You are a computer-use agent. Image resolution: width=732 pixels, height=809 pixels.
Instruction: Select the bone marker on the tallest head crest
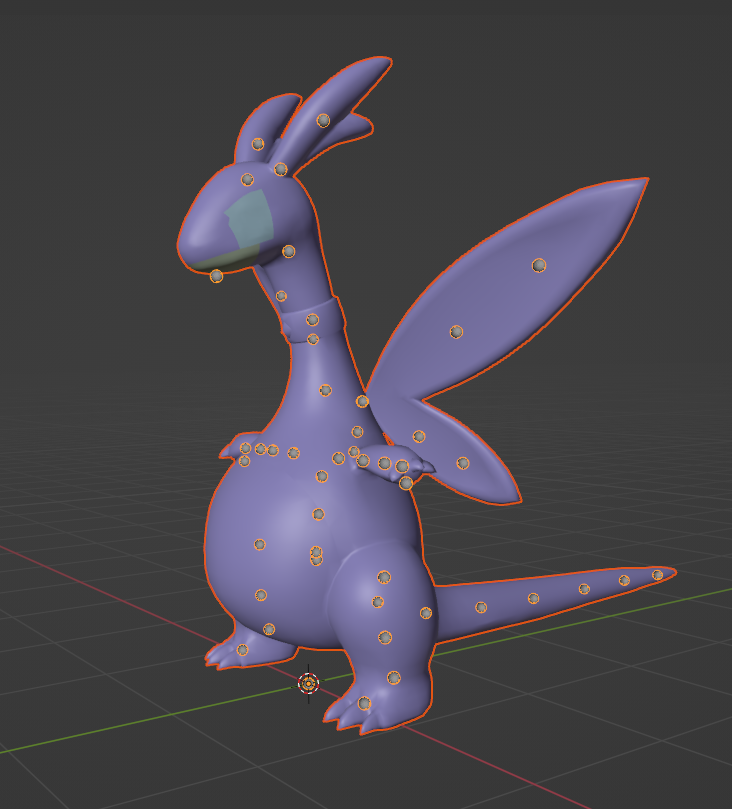(323, 121)
